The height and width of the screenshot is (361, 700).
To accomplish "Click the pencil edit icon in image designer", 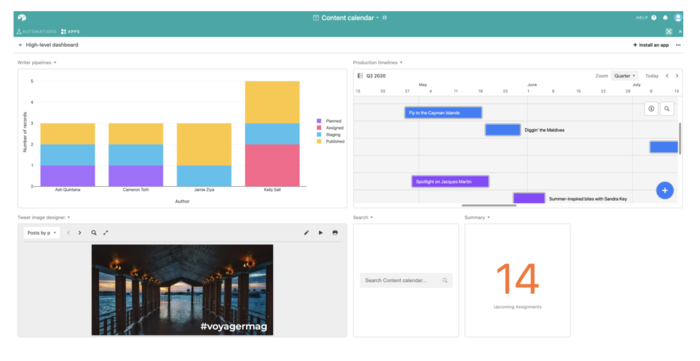I will click(306, 232).
